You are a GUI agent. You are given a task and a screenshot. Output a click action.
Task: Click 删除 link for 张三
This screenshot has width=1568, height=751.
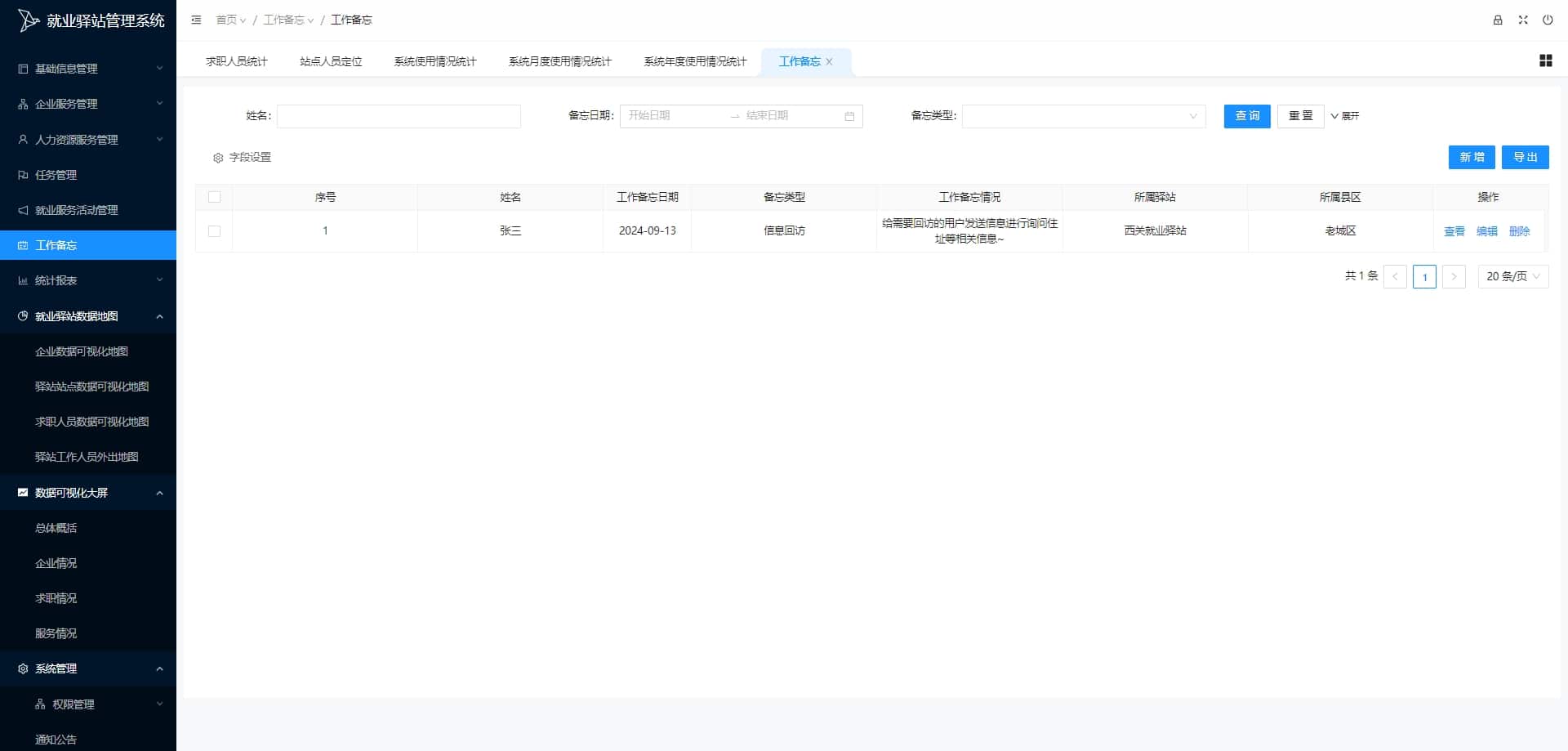point(1520,231)
